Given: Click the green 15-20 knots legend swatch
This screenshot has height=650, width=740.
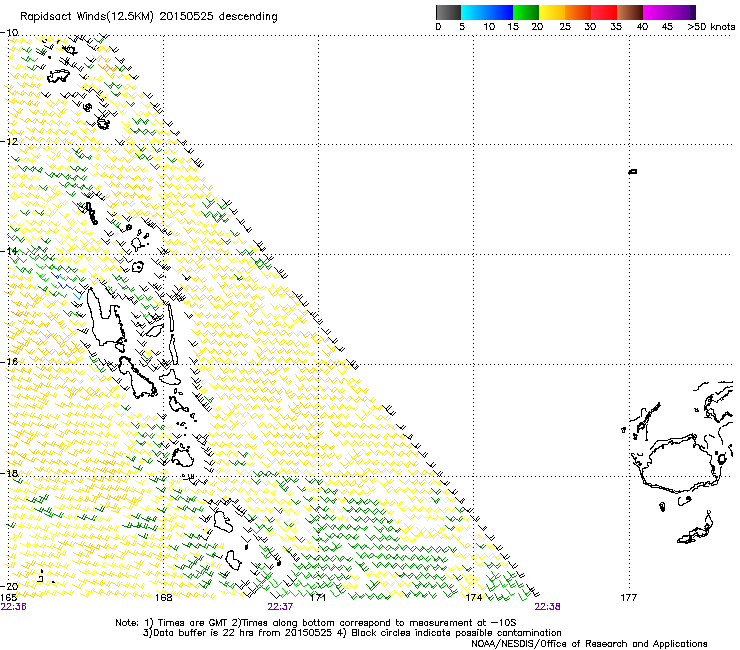Looking at the screenshot, I should pos(526,12).
